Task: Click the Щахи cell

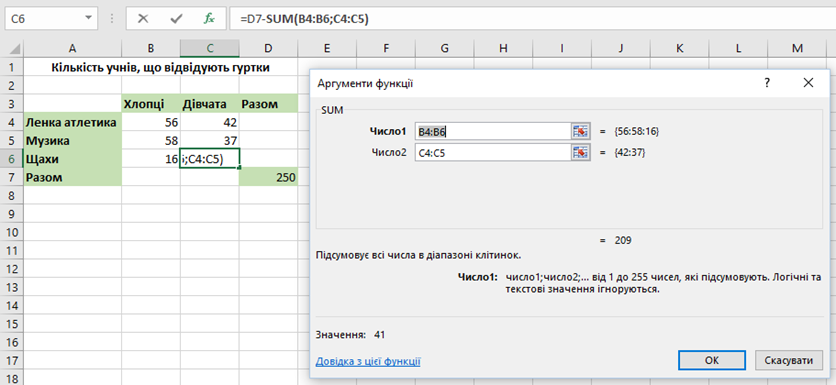Action: click(x=73, y=159)
